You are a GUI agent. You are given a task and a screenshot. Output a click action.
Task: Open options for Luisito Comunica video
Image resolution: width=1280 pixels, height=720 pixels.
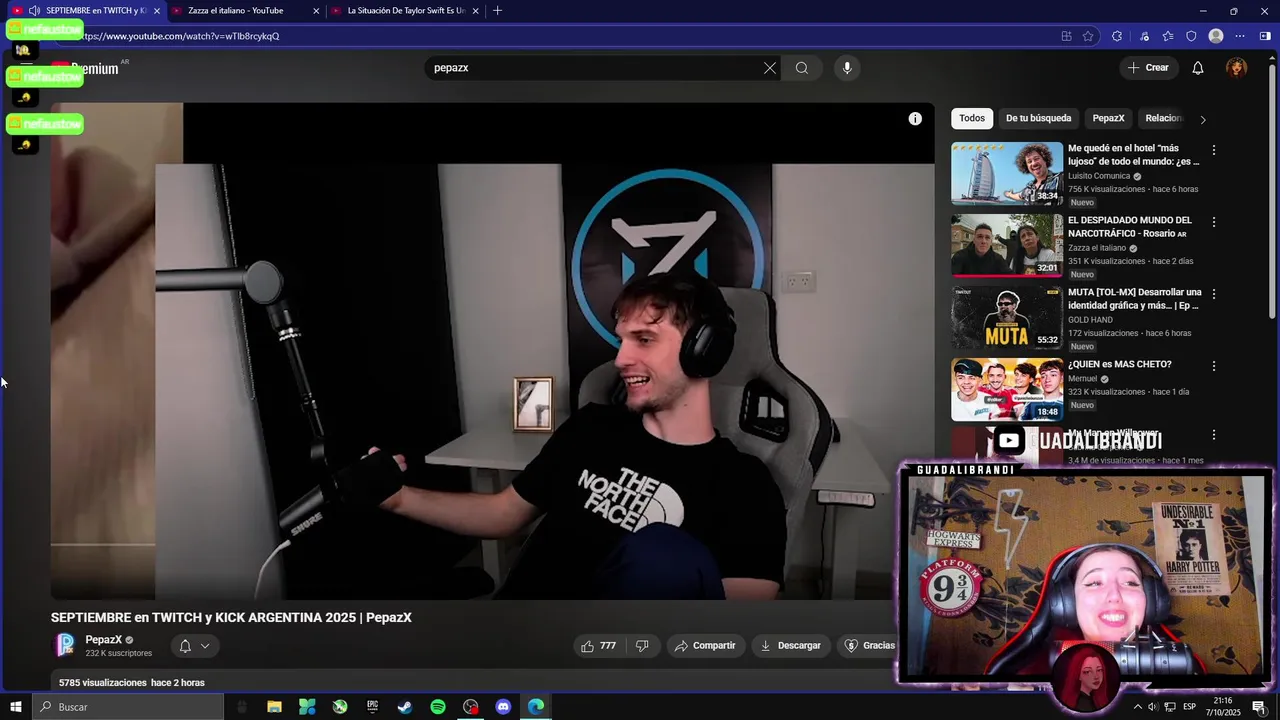tap(1214, 150)
